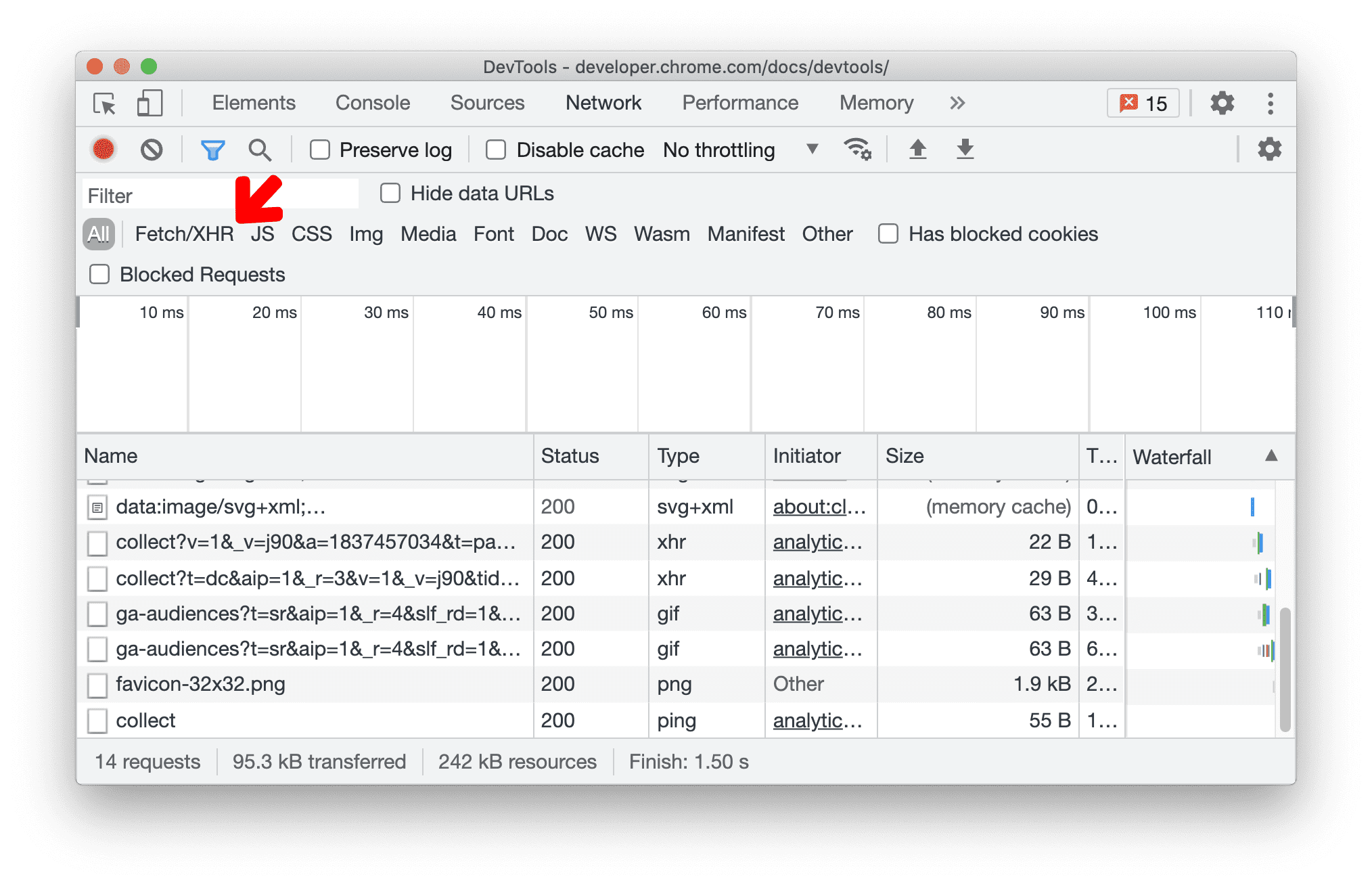Viewport: 1372px width, 885px height.
Task: Enable the Disable cache checkbox
Action: [x=494, y=150]
